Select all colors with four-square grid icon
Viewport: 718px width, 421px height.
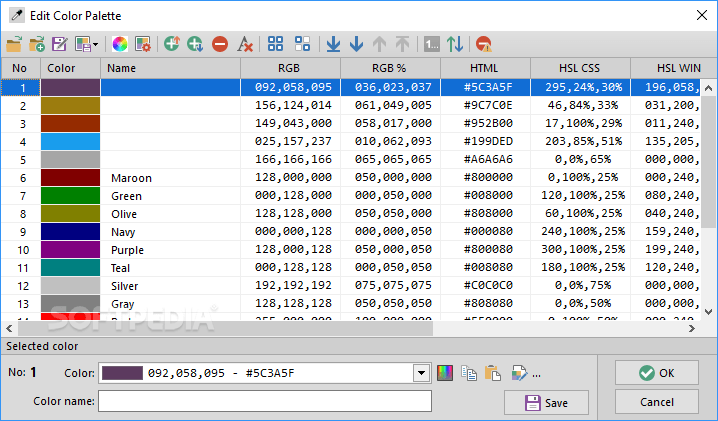coord(275,44)
